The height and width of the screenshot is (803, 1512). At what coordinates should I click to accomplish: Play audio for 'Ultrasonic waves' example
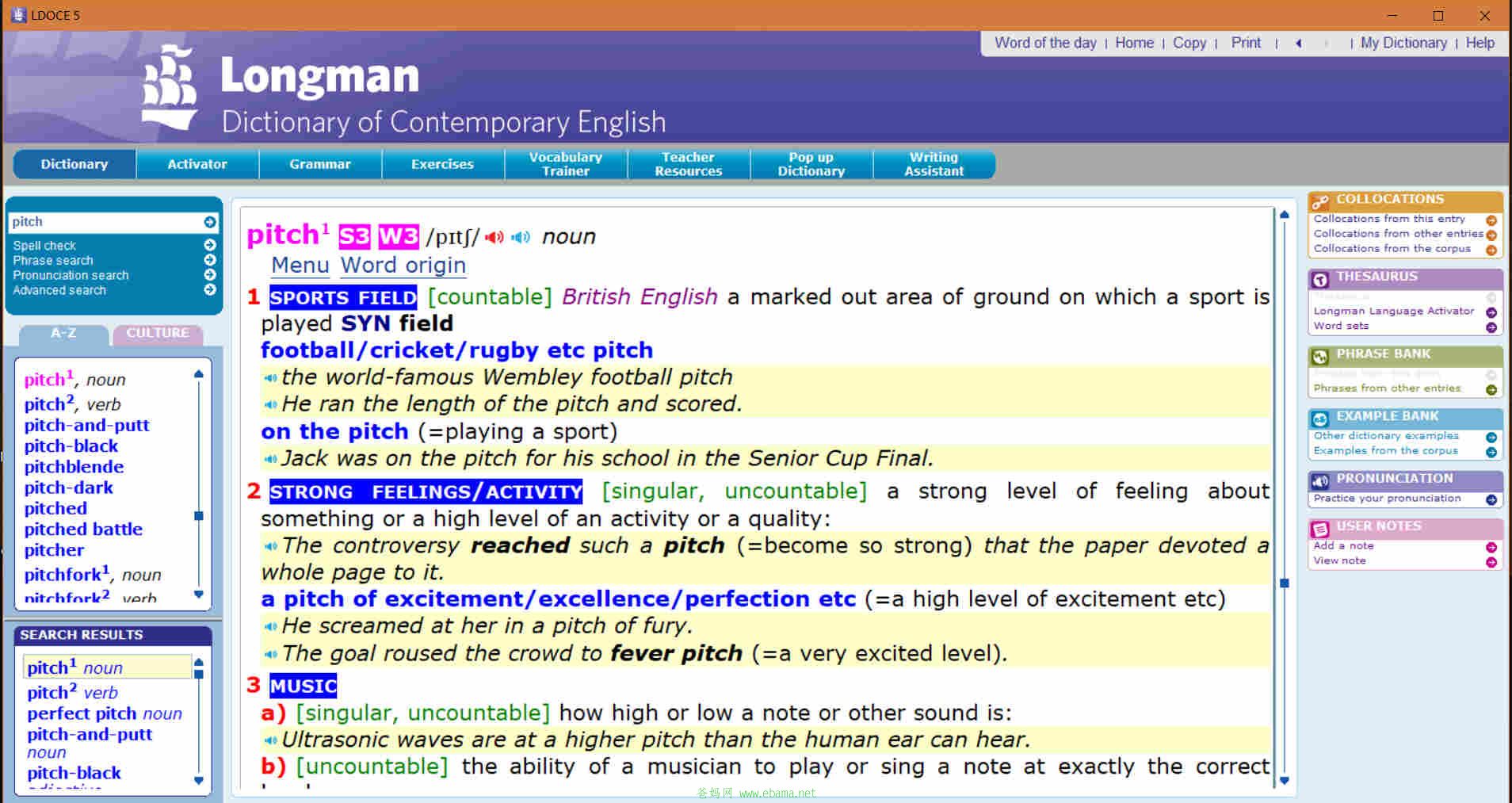pyautogui.click(x=270, y=740)
